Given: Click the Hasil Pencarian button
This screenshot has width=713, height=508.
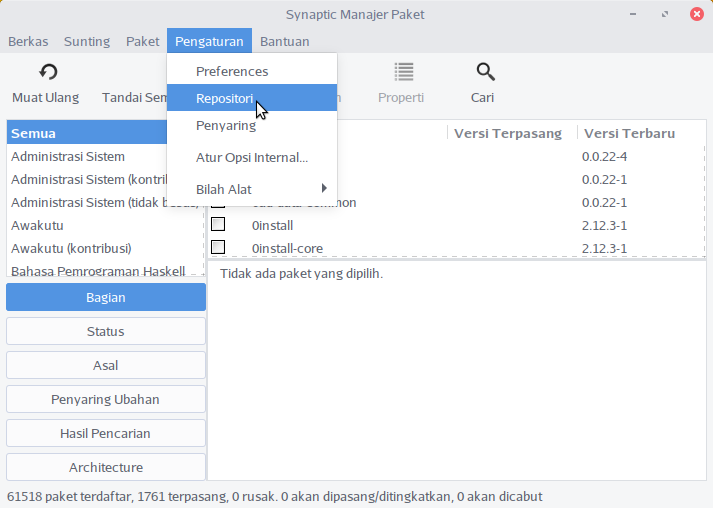Looking at the screenshot, I should (x=106, y=433).
